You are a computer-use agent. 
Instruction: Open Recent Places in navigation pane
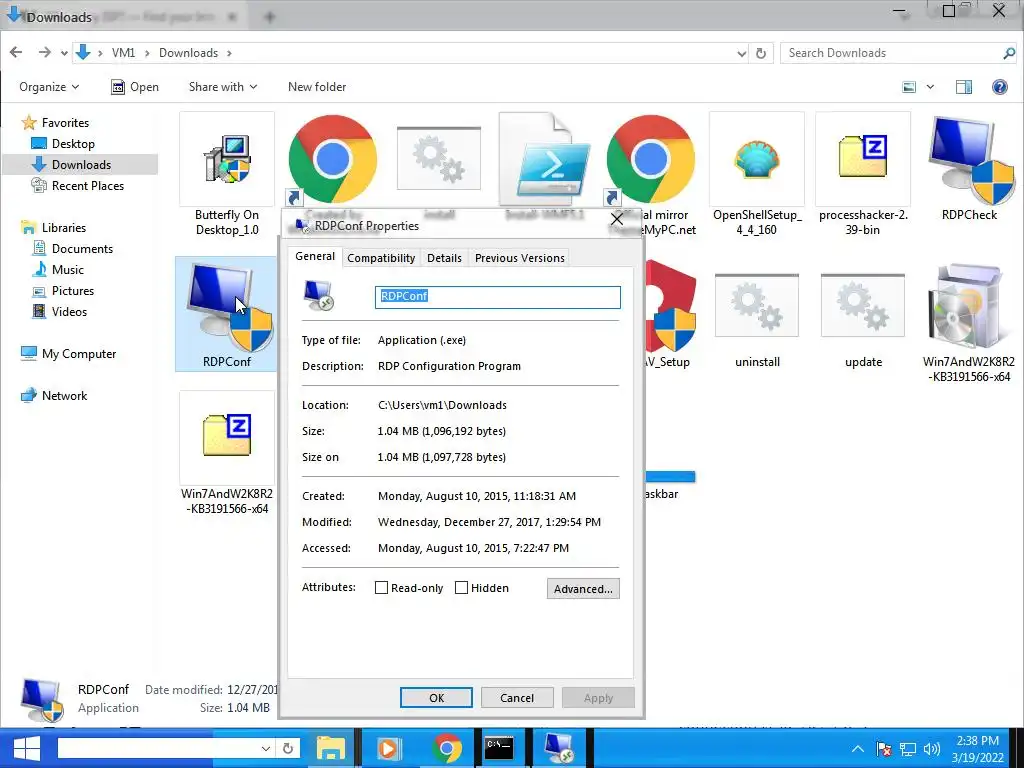[77, 185]
